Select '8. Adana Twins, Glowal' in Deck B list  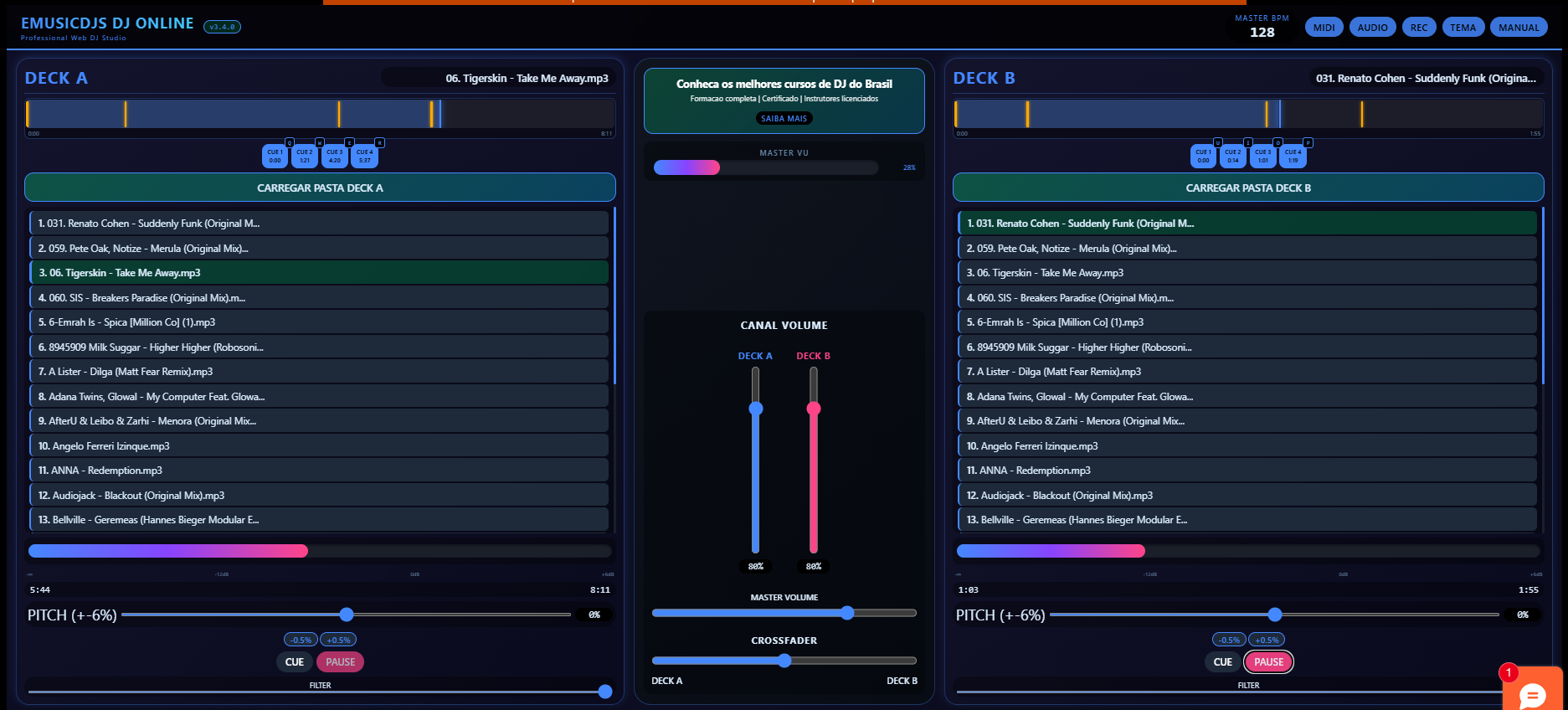[1247, 397]
